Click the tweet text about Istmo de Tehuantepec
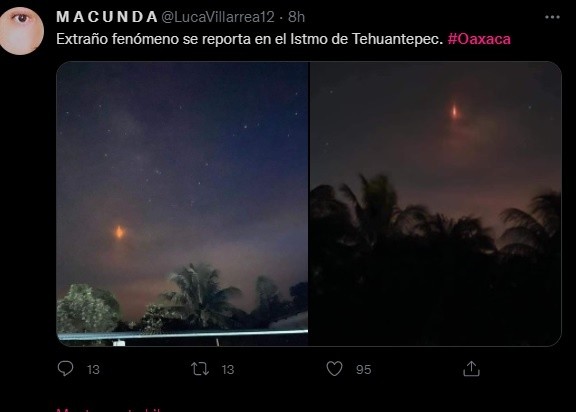This screenshot has height=412, width=576. pos(250,39)
